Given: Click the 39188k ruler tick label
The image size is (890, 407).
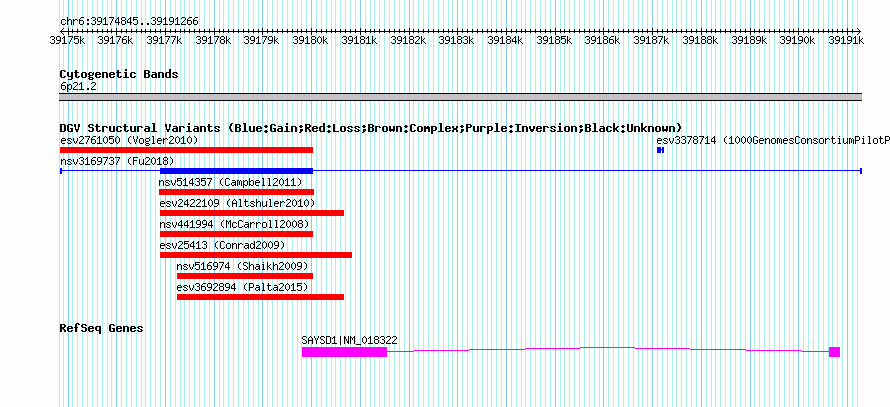Looking at the screenshot, I should pyautogui.click(x=700, y=40).
